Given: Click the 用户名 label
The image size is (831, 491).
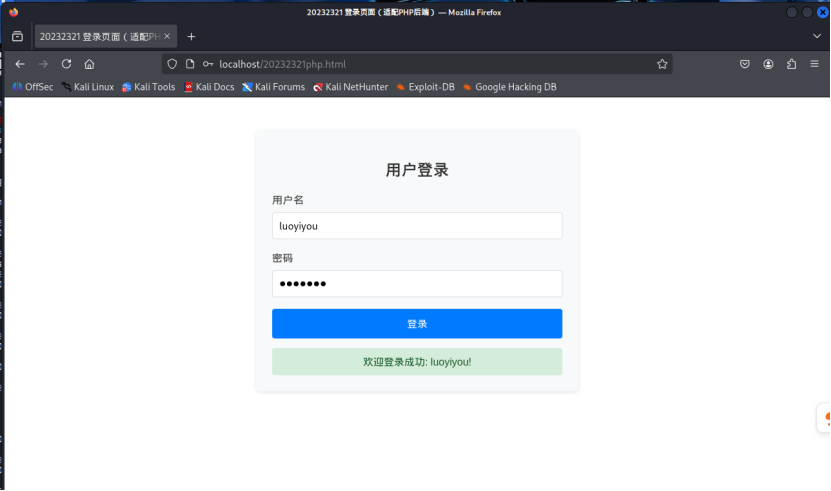Looking at the screenshot, I should (288, 200).
